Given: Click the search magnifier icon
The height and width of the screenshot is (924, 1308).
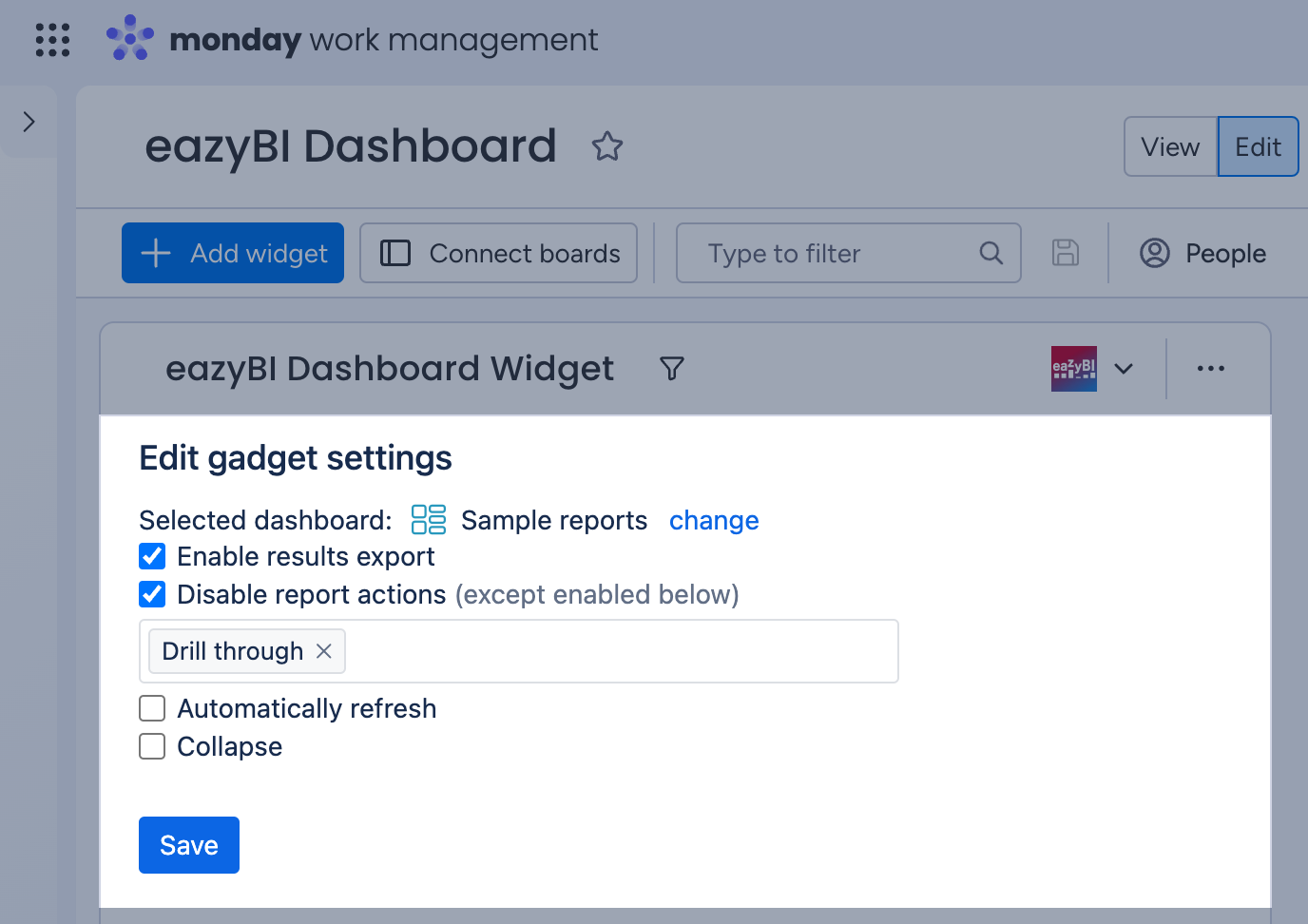Looking at the screenshot, I should tap(991, 253).
